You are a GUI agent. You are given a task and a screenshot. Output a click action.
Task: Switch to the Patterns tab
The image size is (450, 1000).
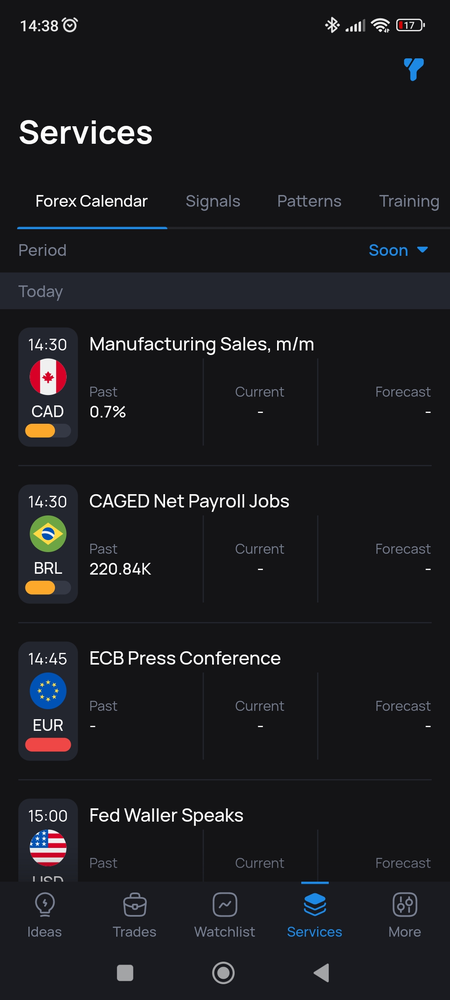click(309, 202)
